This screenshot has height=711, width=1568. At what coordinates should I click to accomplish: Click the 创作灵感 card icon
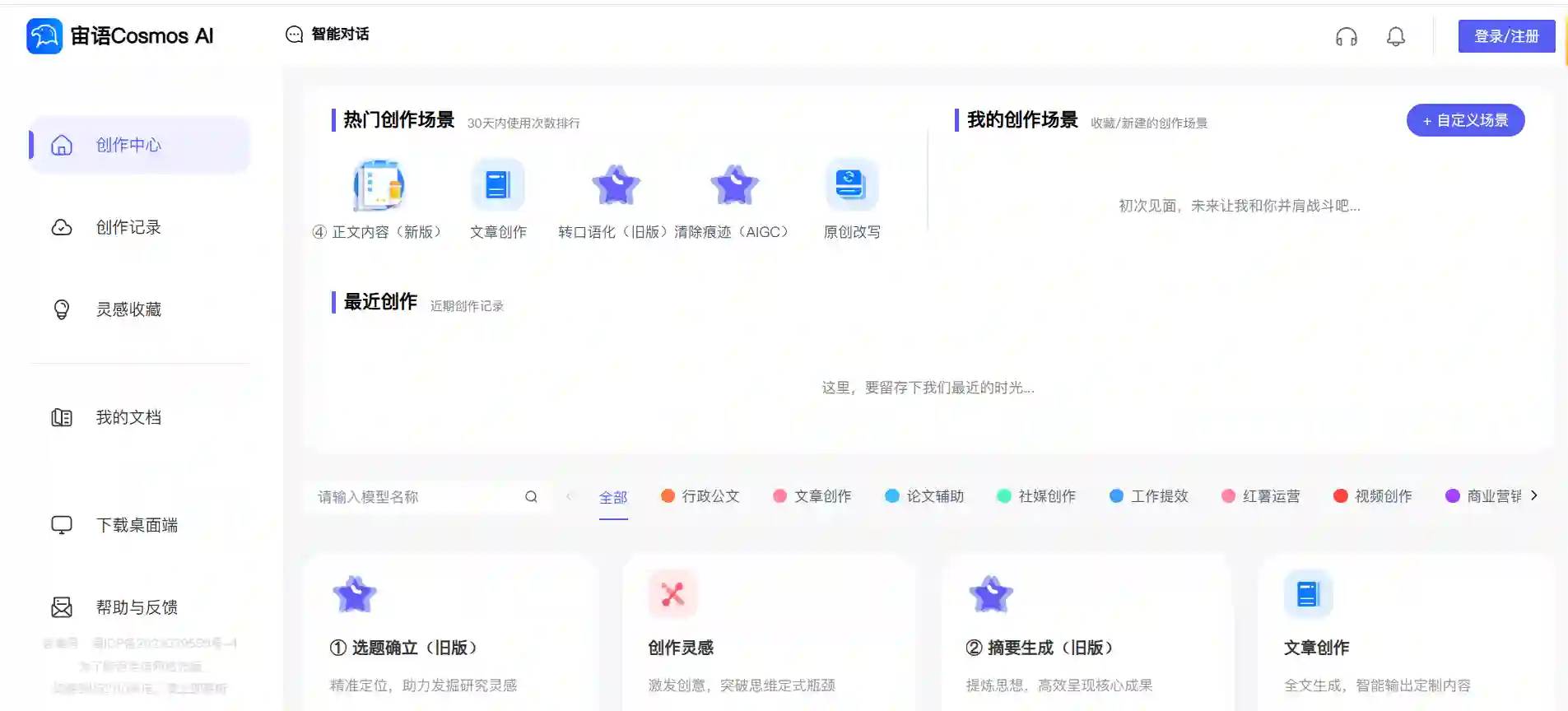click(672, 594)
